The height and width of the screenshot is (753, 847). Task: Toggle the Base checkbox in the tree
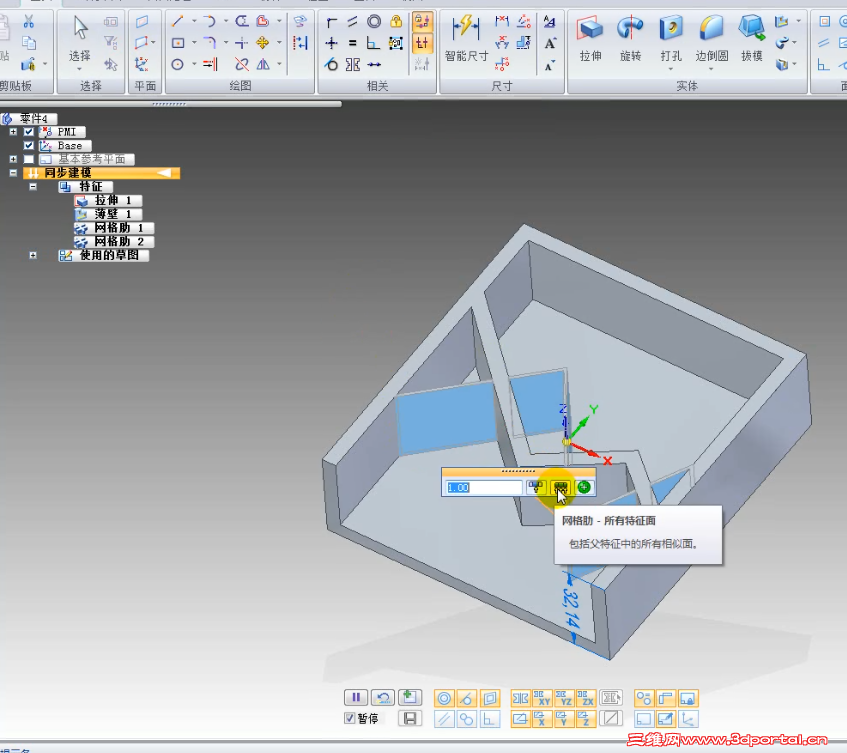(x=29, y=145)
